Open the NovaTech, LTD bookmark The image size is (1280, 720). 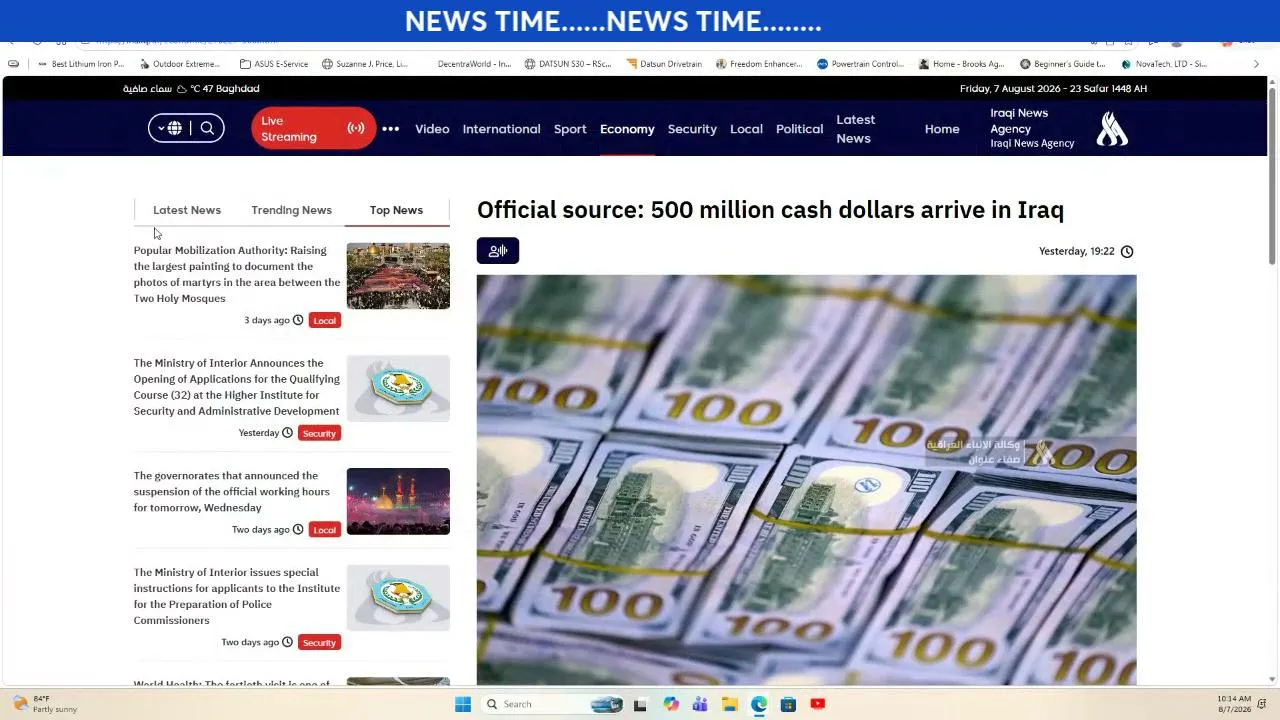coord(1164,64)
